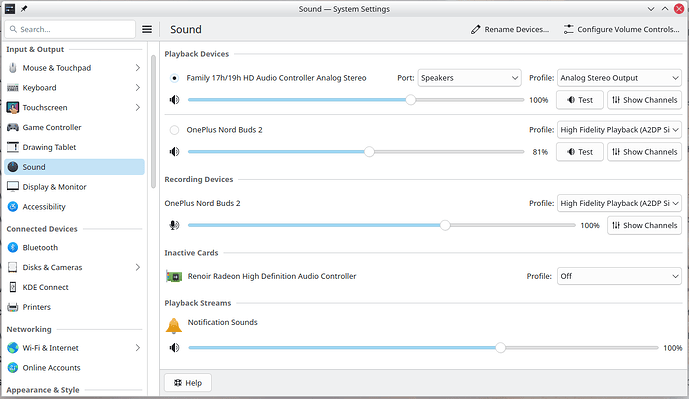
Task: Click the Notification Sounds bell icon
Action: coord(174,326)
